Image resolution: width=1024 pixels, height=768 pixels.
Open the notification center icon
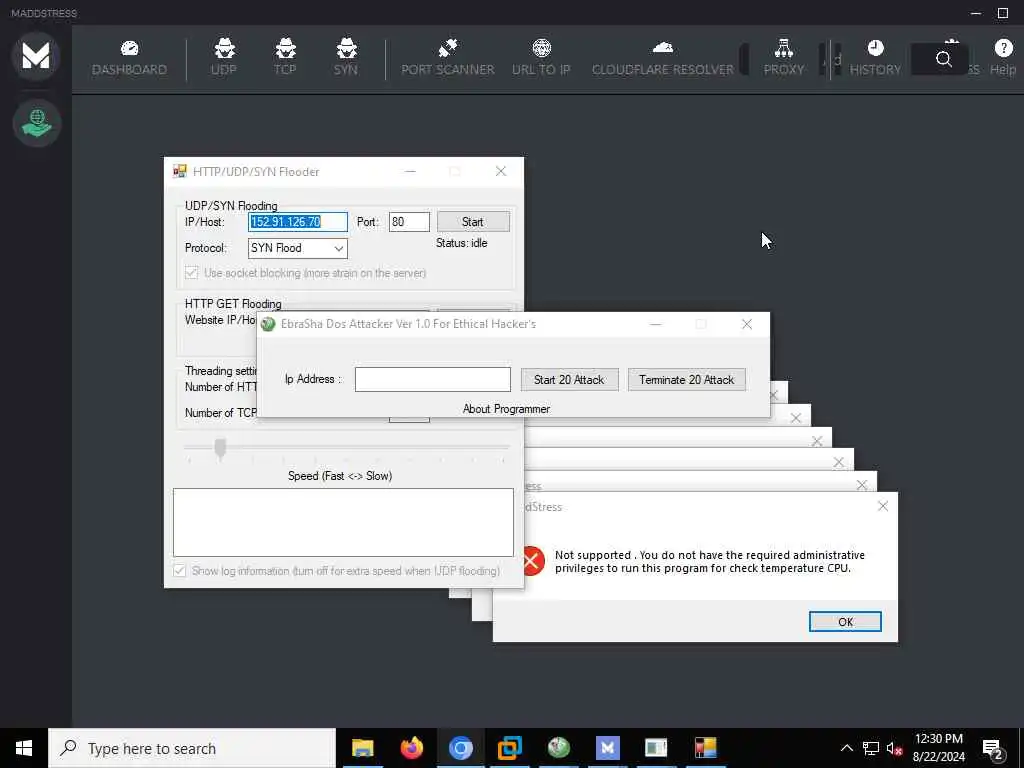pyautogui.click(x=993, y=749)
